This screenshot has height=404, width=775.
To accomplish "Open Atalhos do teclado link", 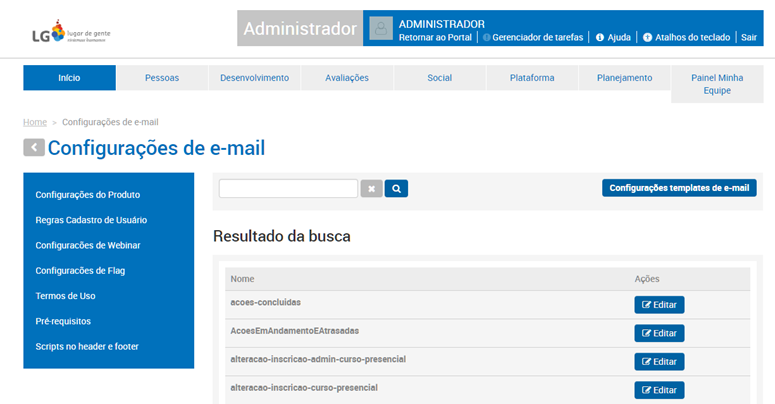I will 692,38.
